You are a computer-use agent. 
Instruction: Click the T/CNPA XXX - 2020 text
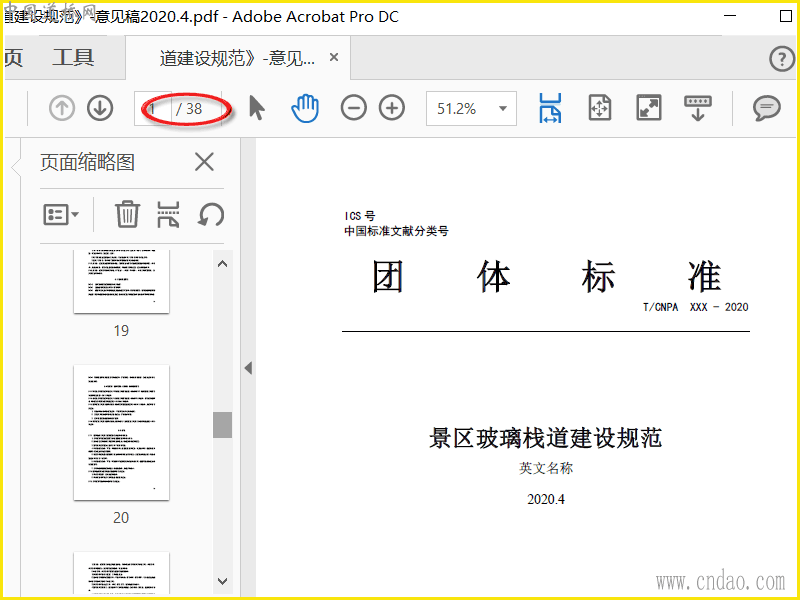(695, 307)
